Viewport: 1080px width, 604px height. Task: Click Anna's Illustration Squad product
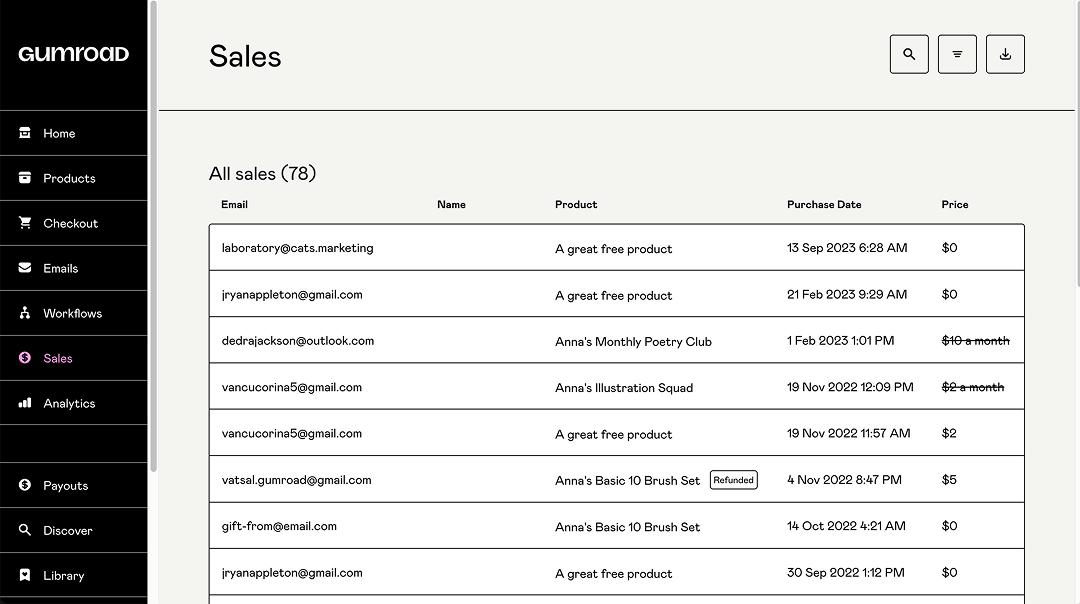(x=624, y=388)
